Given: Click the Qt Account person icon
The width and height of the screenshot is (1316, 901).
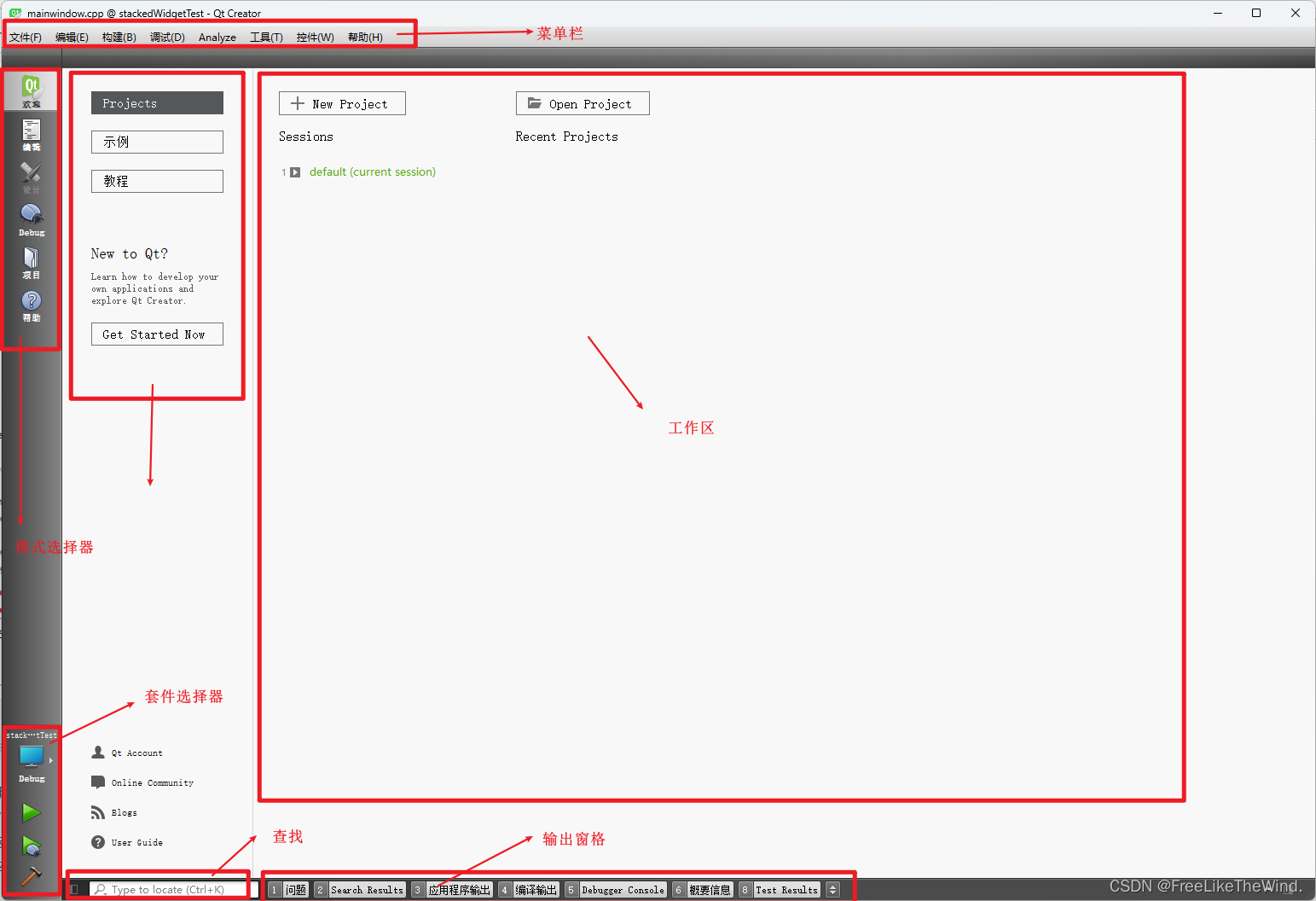Looking at the screenshot, I should 98,753.
